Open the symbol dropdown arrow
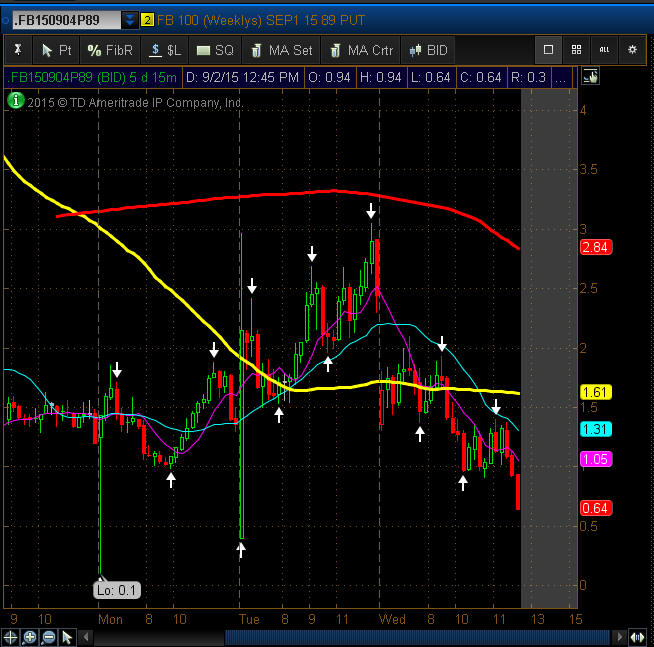The width and height of the screenshot is (654, 647). 130,20
